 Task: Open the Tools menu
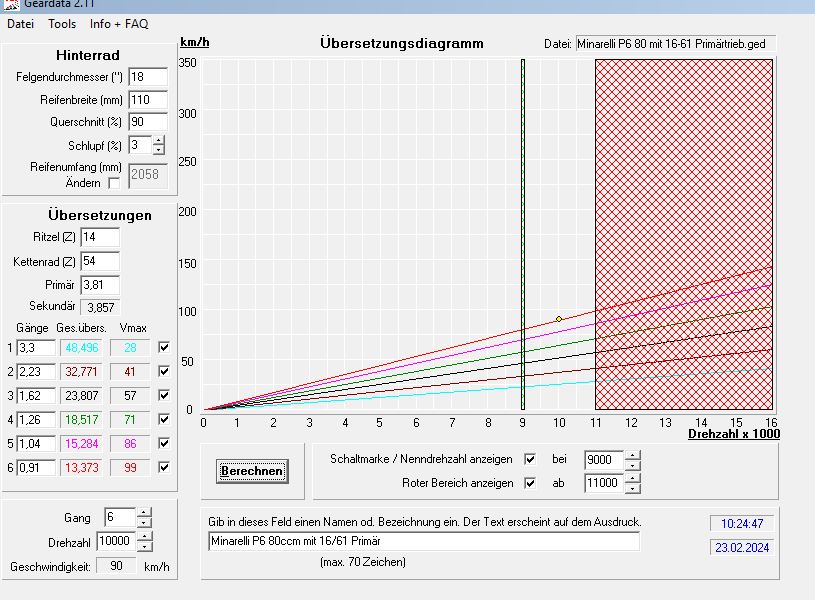[62, 23]
